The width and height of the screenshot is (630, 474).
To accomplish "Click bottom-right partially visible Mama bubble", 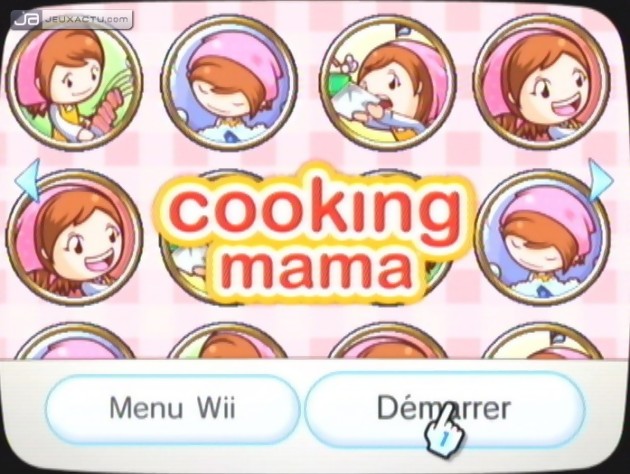I will tap(542, 341).
